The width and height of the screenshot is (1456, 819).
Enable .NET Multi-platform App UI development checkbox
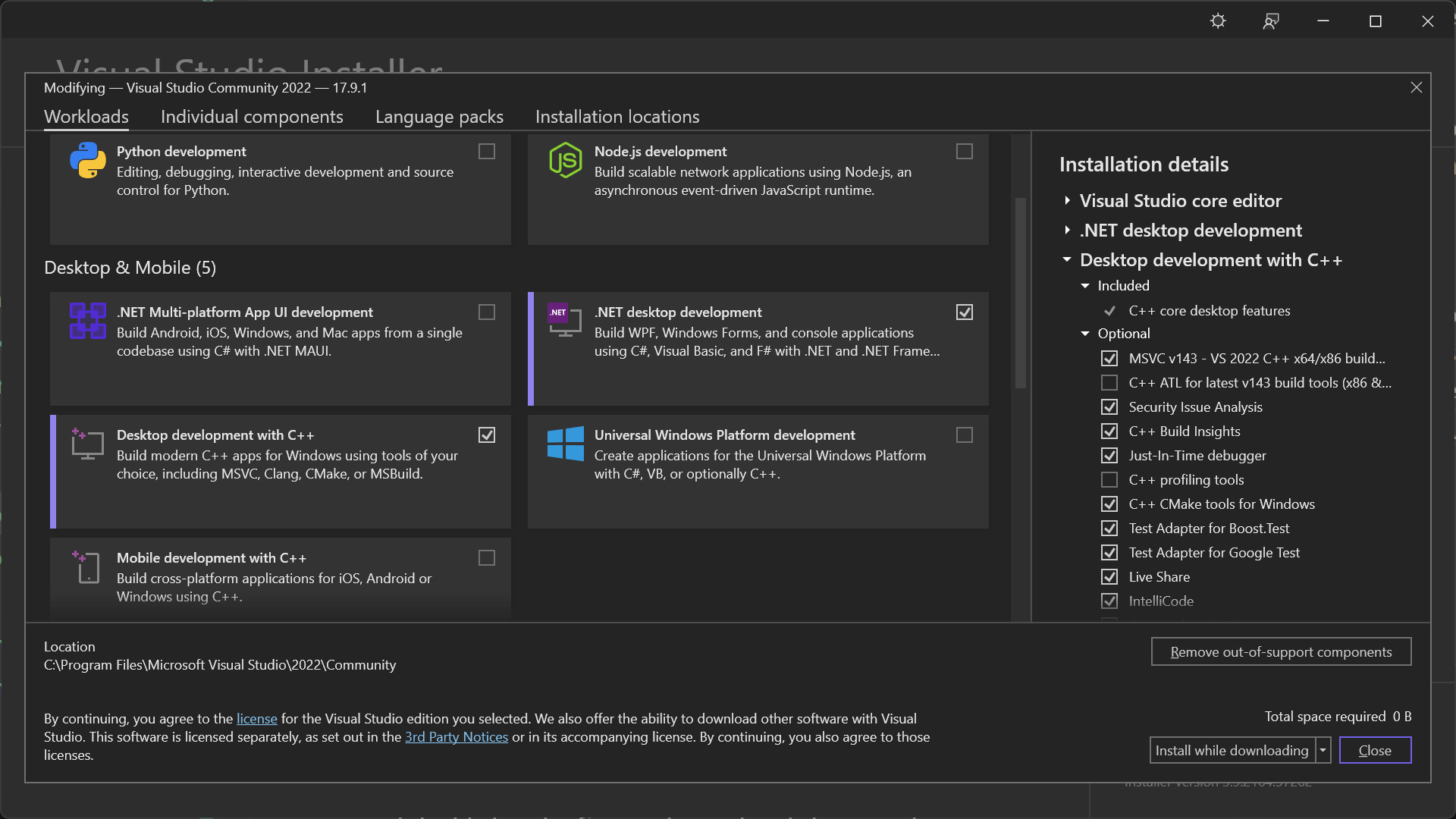[487, 312]
